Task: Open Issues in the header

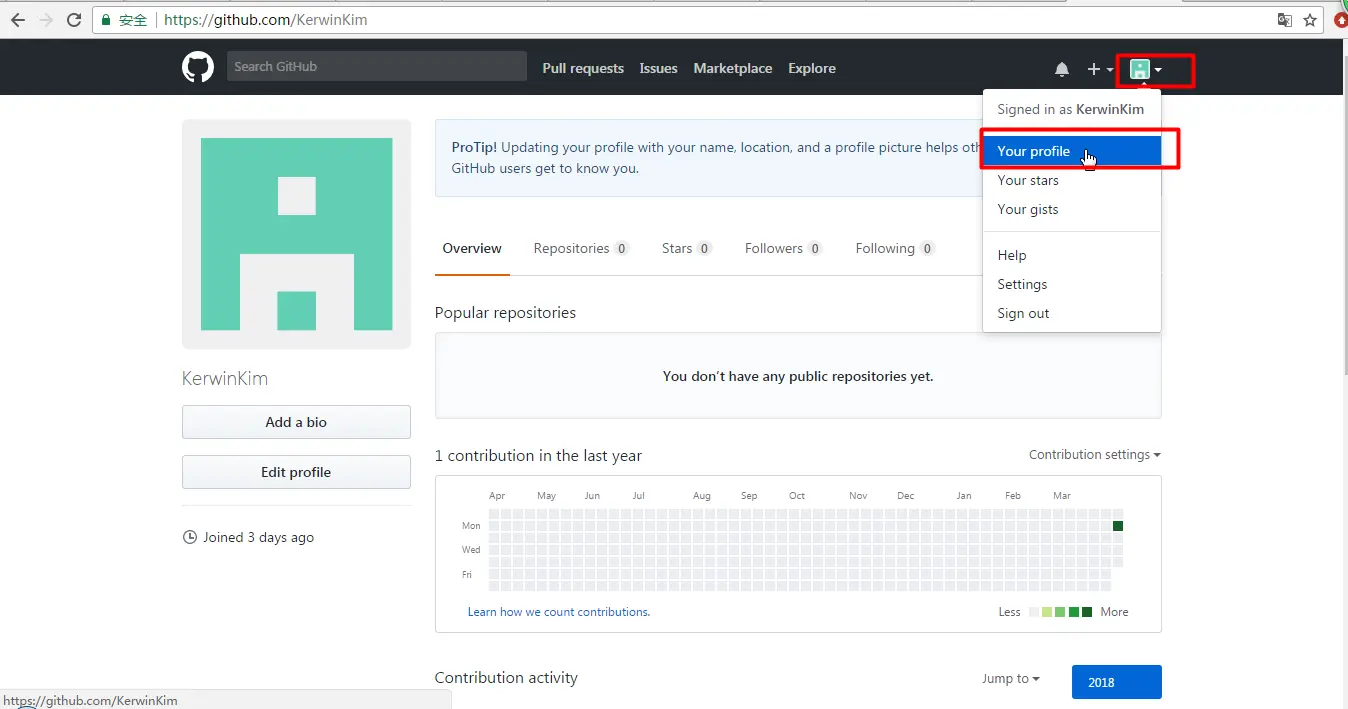Action: pos(658,68)
